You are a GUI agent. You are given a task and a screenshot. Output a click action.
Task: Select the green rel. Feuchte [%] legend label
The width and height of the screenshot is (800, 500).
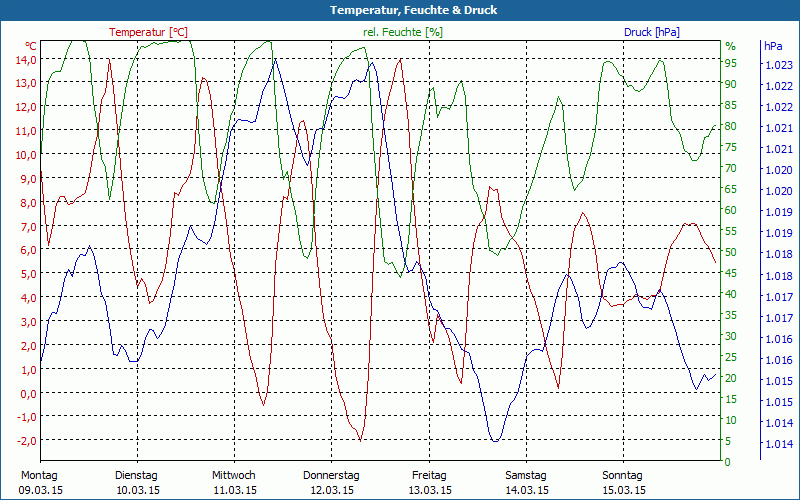click(402, 32)
